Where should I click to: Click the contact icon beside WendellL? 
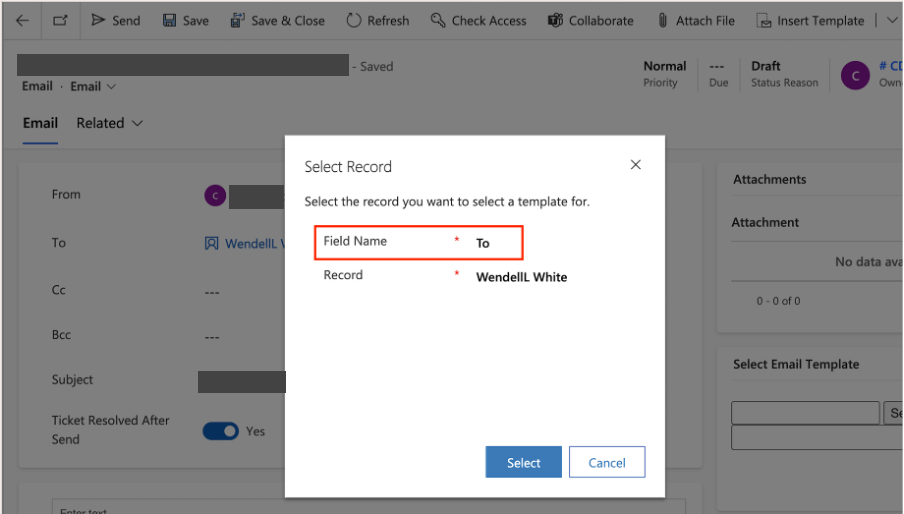click(x=212, y=244)
